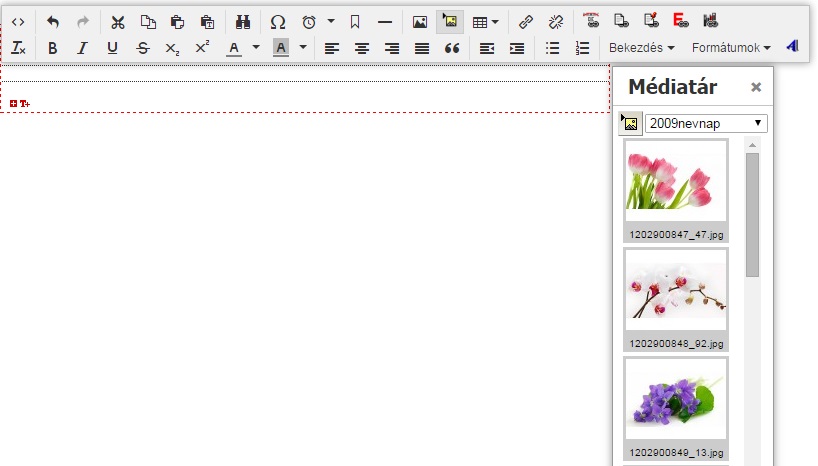Click the blockquote icon
The image size is (818, 466).
point(452,48)
